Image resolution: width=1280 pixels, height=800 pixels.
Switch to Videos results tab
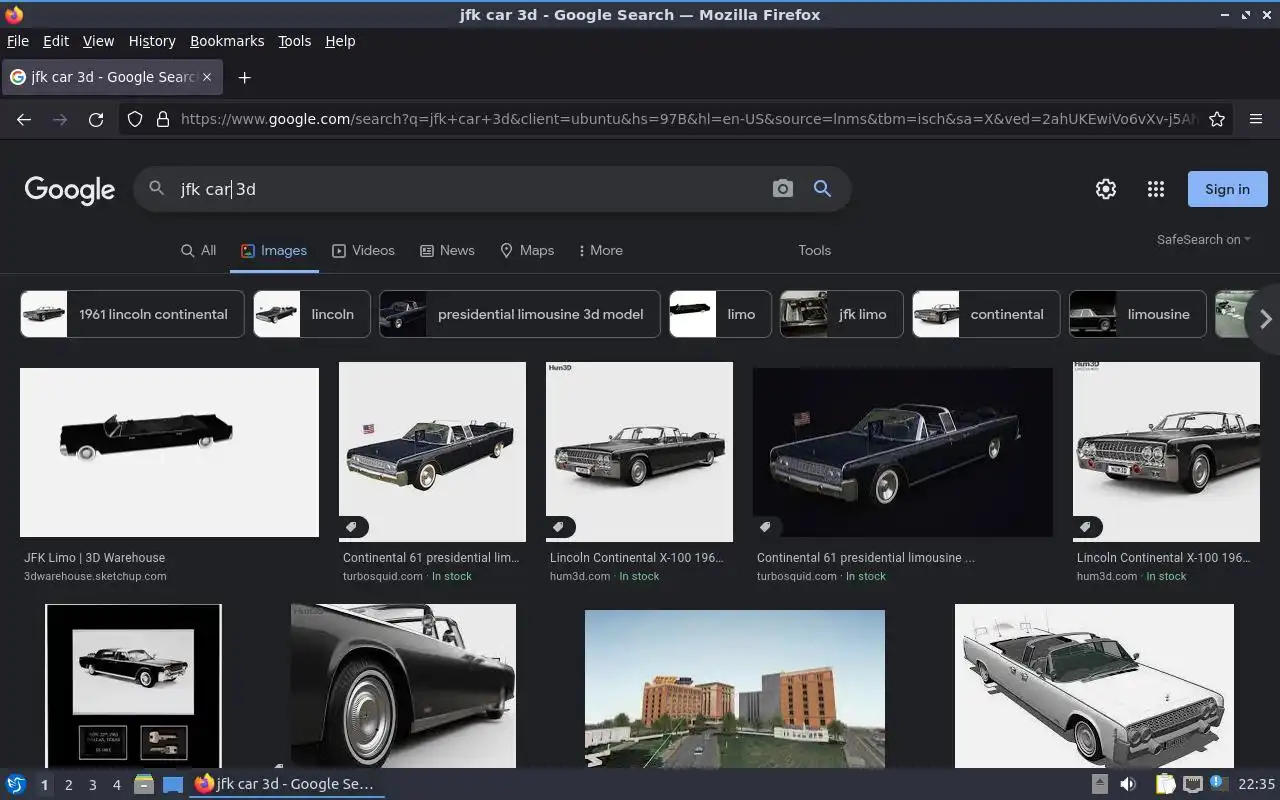[363, 250]
